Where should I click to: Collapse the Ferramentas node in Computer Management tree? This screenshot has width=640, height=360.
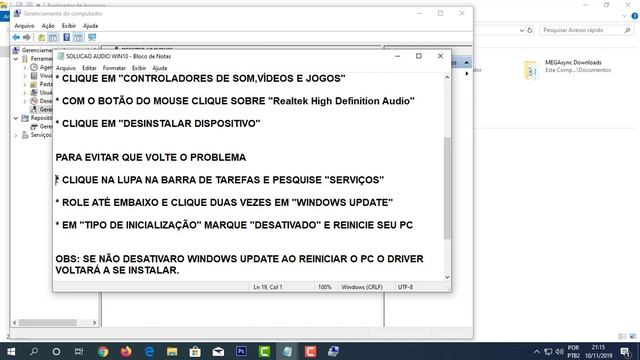click(16, 59)
